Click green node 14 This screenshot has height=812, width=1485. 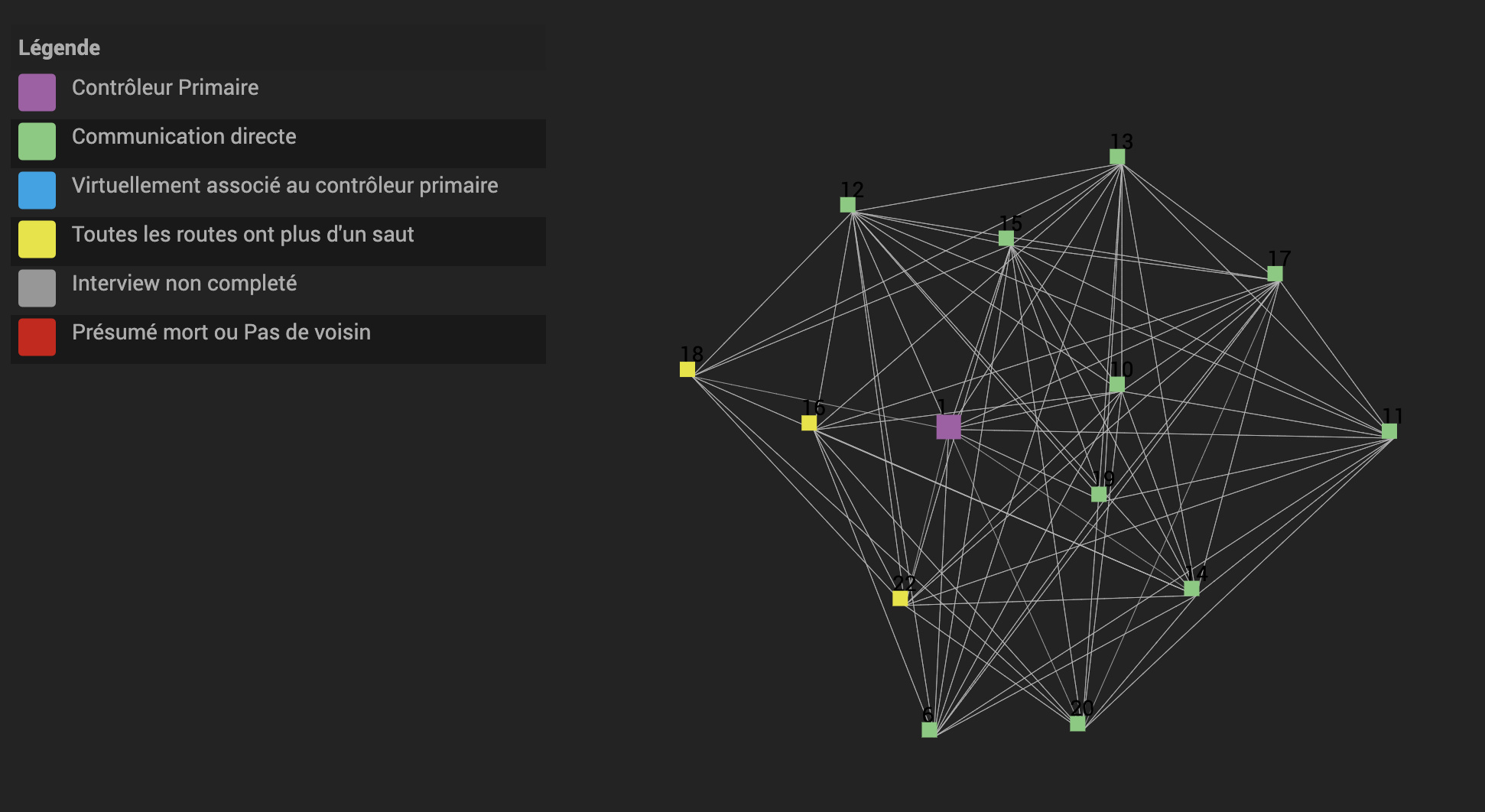click(1191, 589)
